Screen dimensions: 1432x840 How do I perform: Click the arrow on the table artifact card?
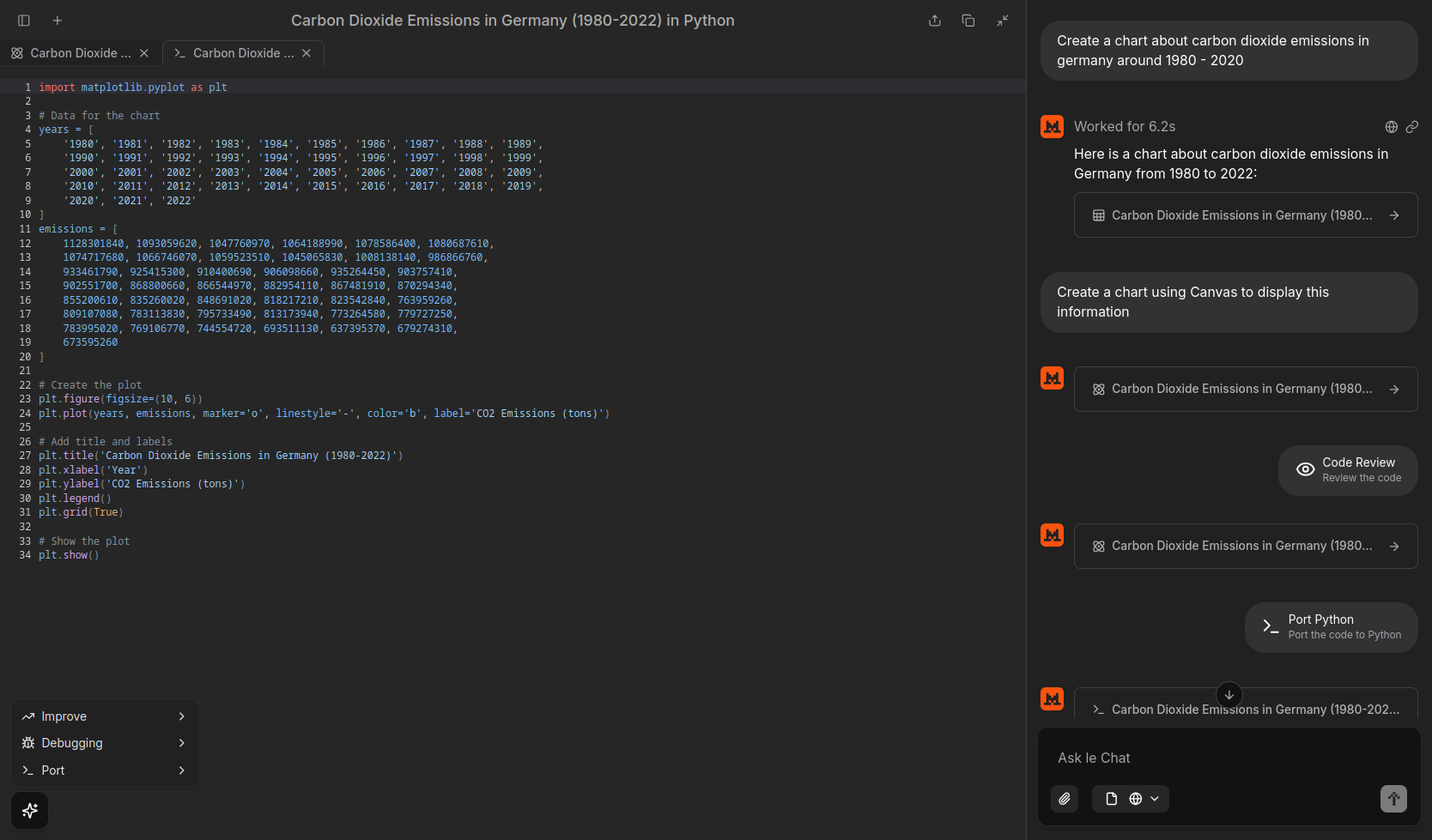(1394, 215)
